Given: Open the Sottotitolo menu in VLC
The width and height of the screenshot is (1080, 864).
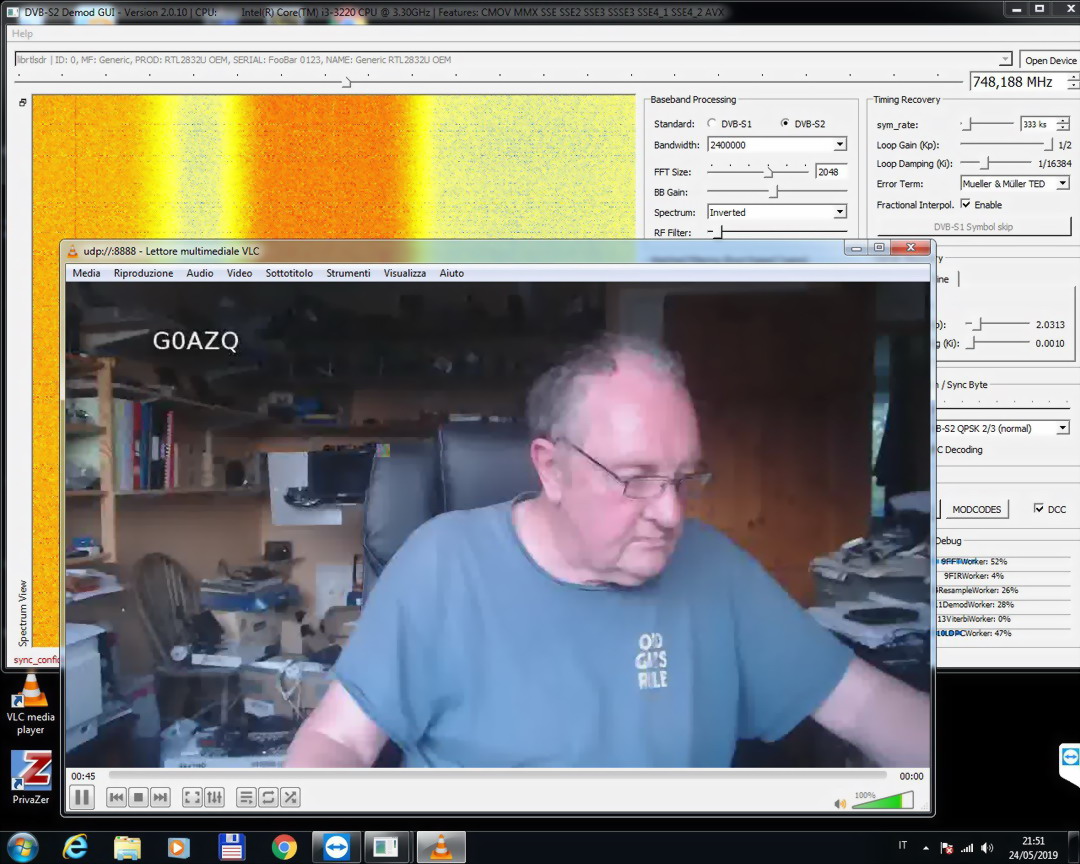Looking at the screenshot, I should coord(289,273).
